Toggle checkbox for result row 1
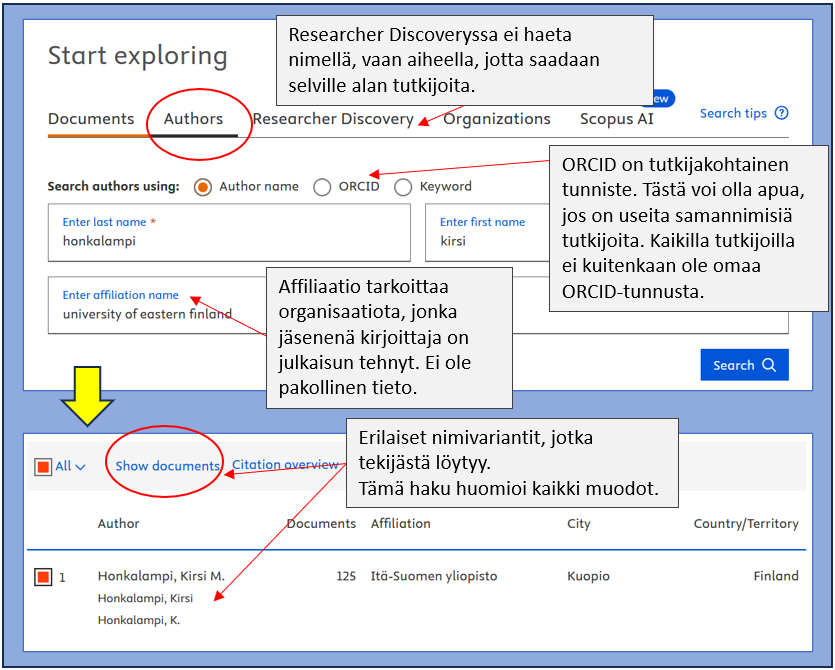The width and height of the screenshot is (835, 670). [x=43, y=577]
